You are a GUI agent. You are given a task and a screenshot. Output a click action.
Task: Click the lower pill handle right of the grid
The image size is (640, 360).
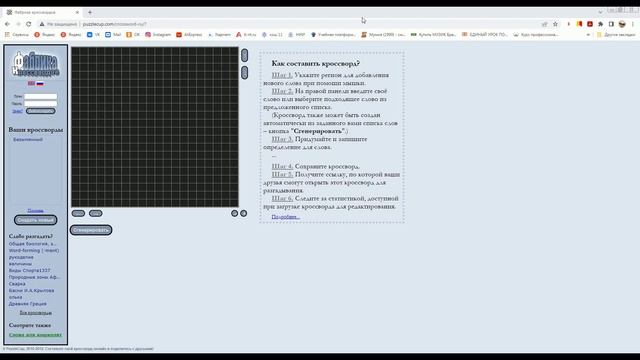(244, 73)
